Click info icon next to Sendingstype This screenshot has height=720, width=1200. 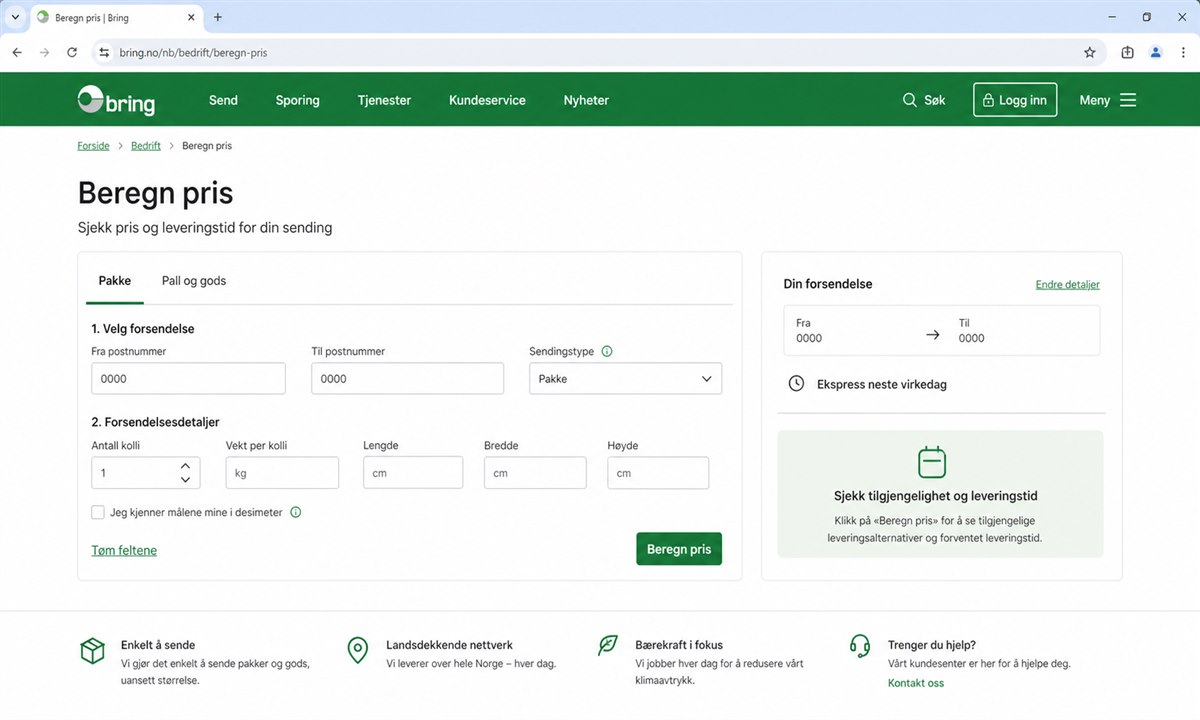[x=607, y=351]
